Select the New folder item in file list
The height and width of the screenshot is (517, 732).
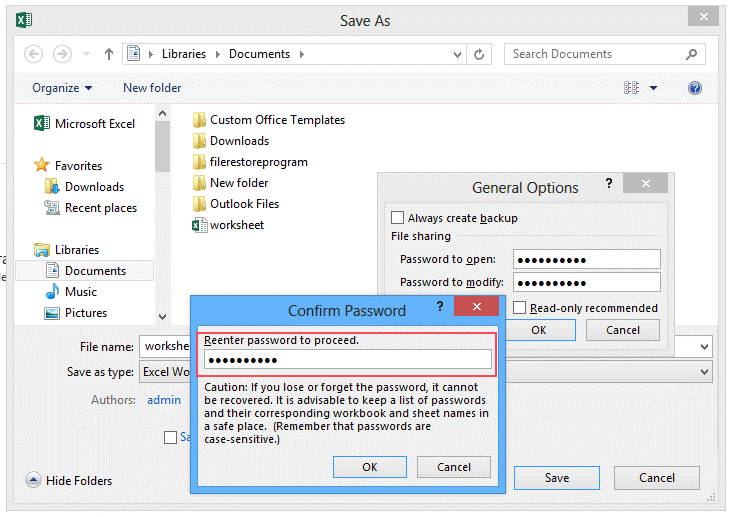pos(230,183)
